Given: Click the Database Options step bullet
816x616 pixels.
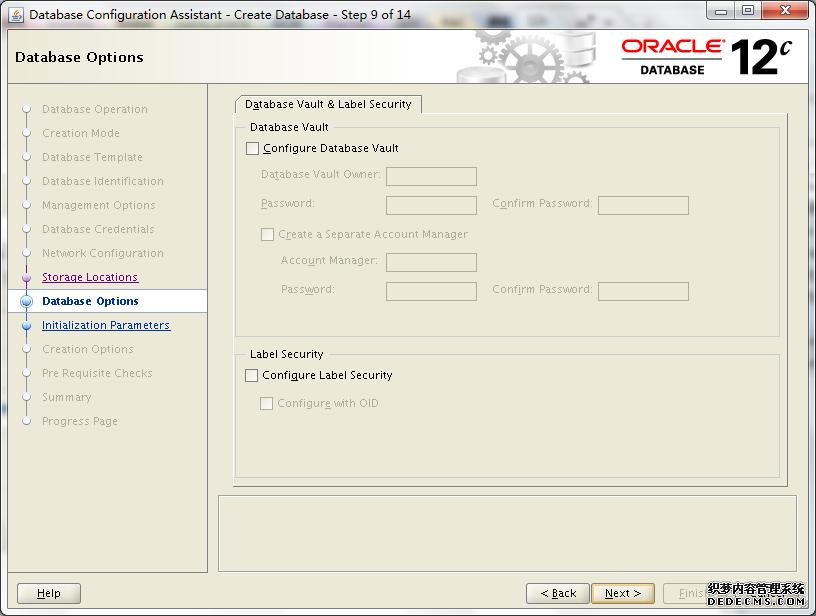Looking at the screenshot, I should (x=27, y=301).
